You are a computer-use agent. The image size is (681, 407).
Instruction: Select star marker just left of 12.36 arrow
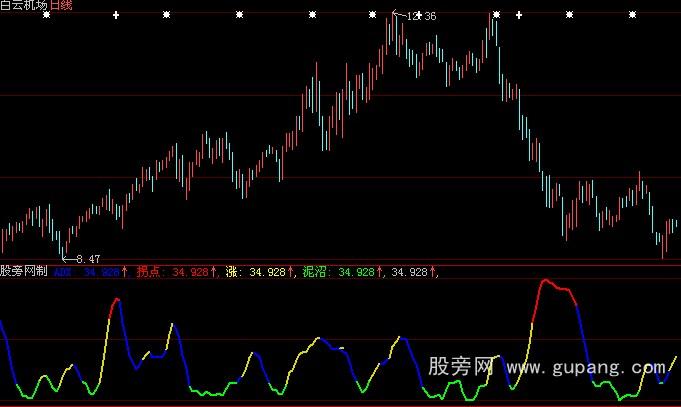pyautogui.click(x=373, y=16)
